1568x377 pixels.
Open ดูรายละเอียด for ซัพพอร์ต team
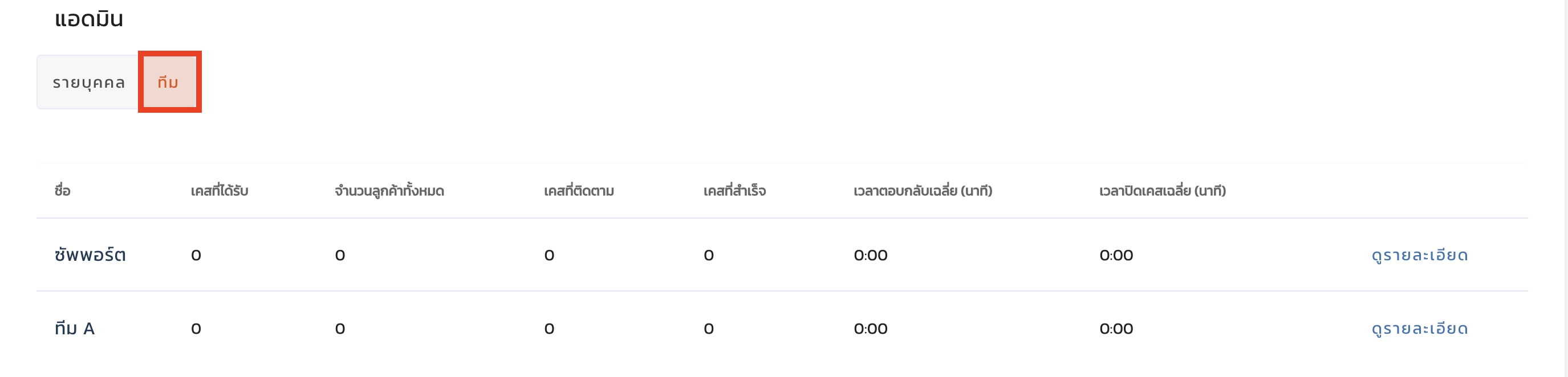tap(1419, 255)
